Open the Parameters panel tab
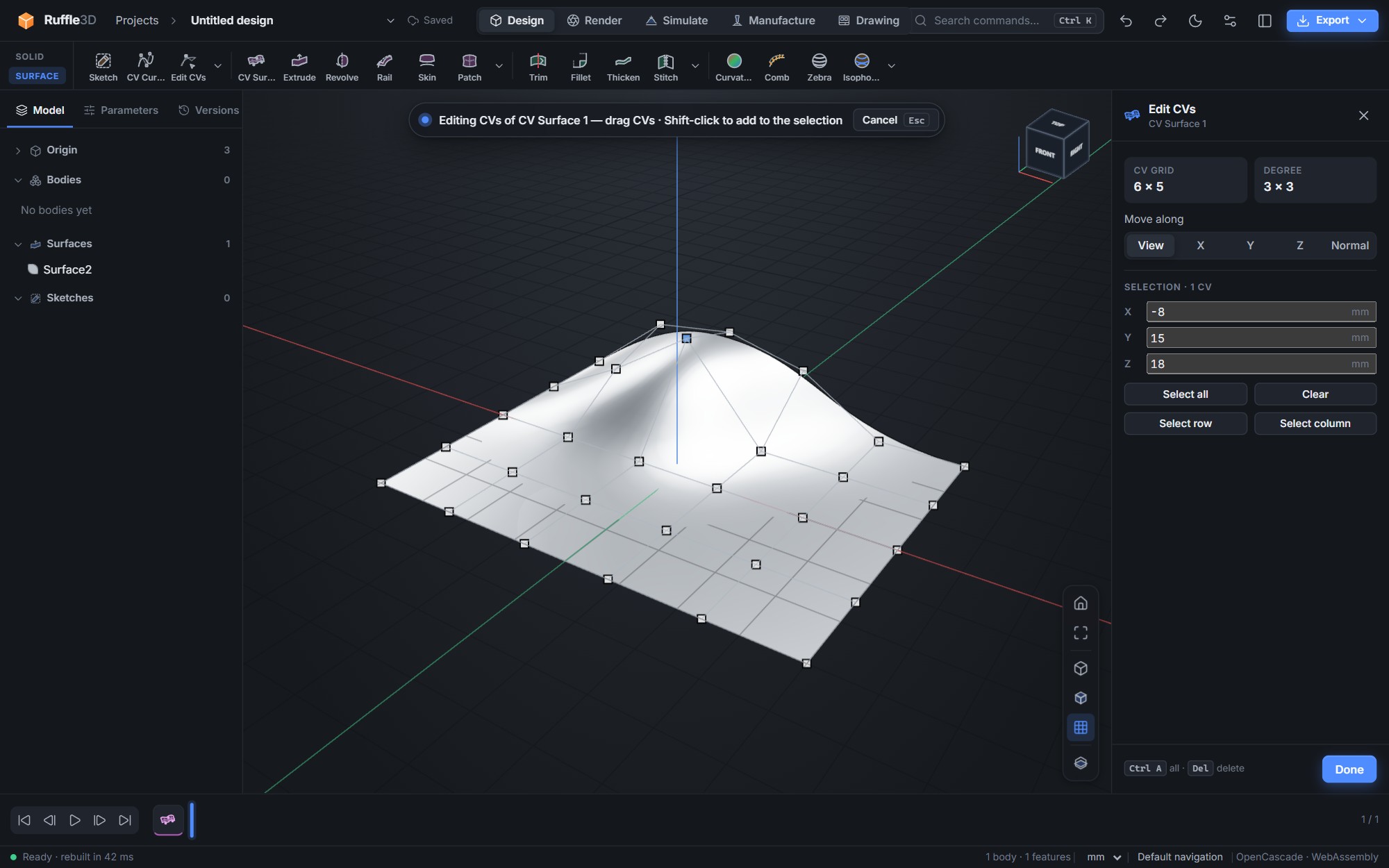This screenshot has height=868, width=1389. 121,110
